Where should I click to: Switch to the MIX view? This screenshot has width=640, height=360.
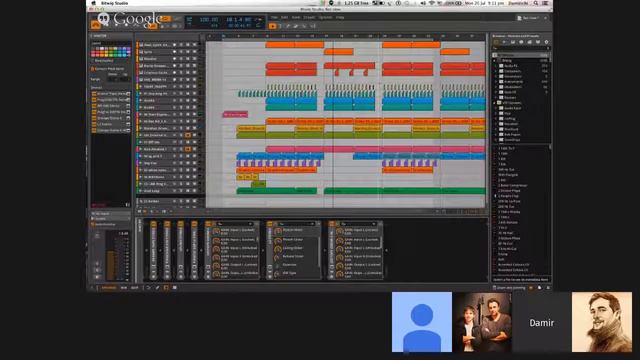click(x=124, y=288)
